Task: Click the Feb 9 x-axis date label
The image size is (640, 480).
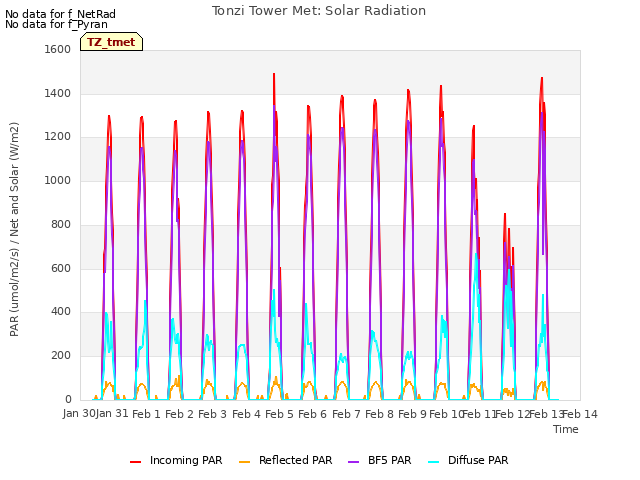Action: 412,414
